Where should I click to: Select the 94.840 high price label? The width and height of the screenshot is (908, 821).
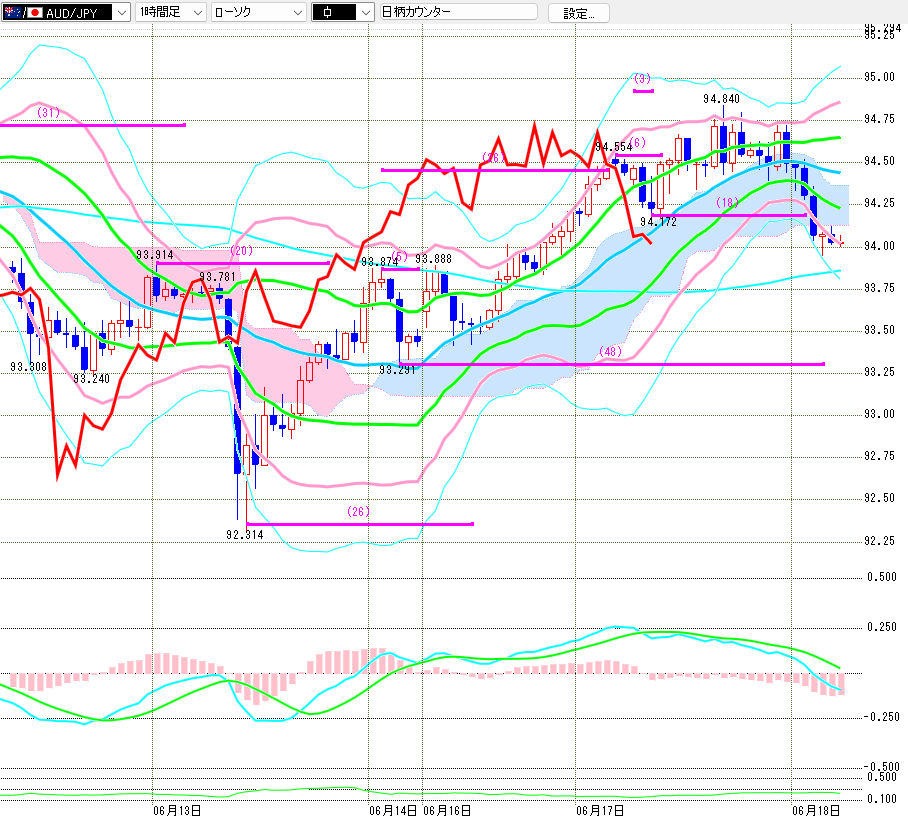(x=721, y=99)
